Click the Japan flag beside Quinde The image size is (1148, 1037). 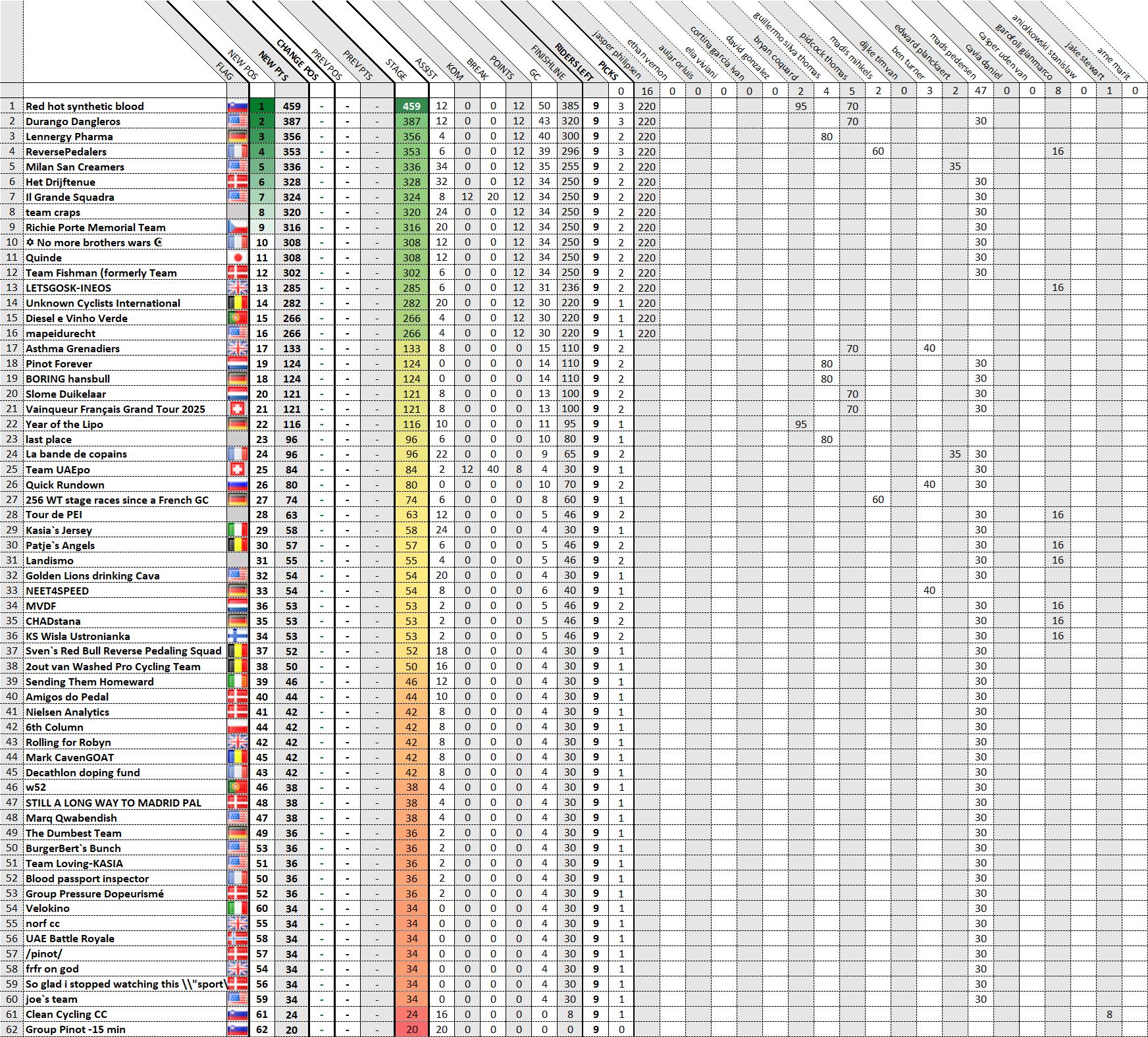(238, 258)
